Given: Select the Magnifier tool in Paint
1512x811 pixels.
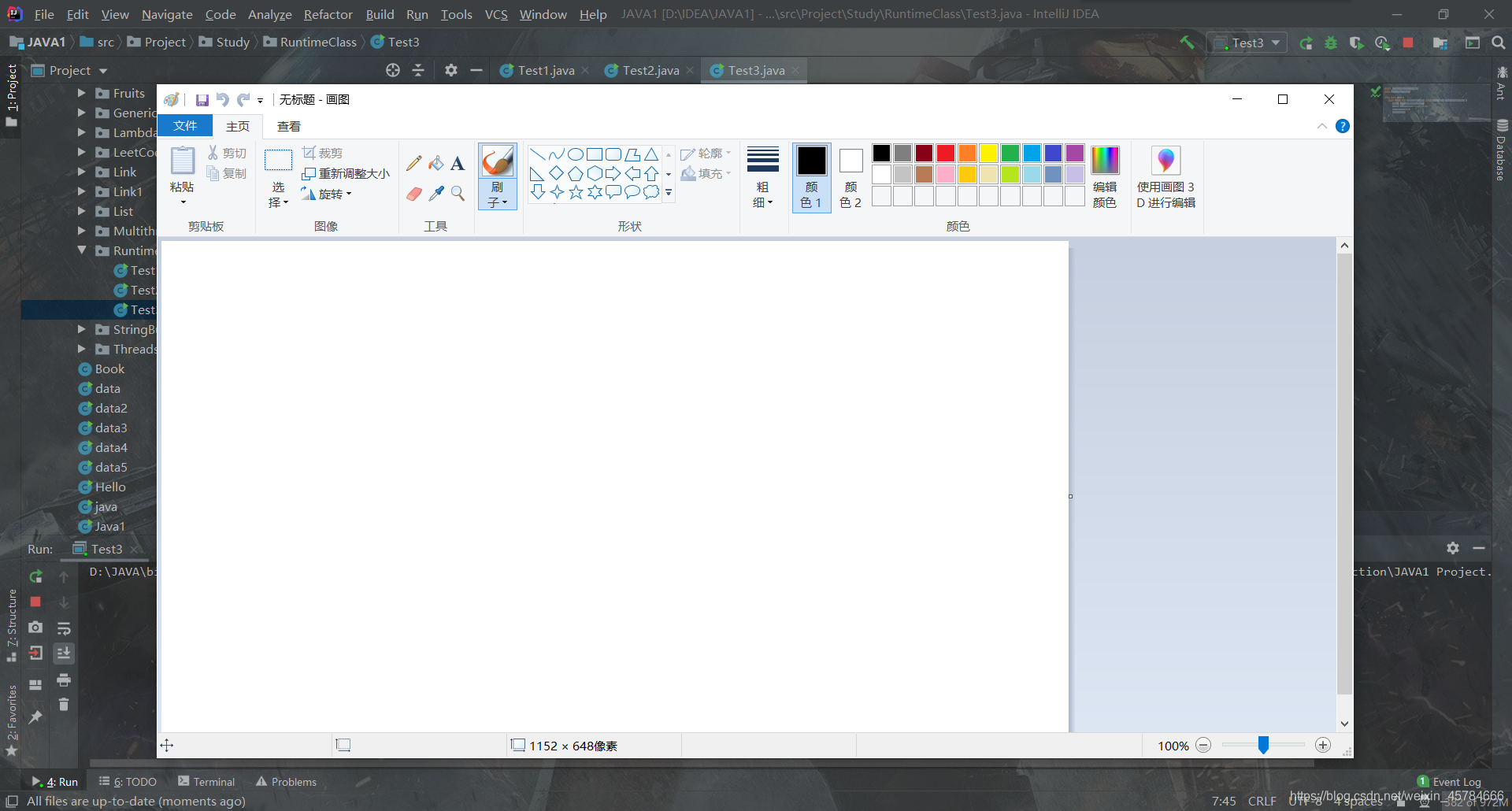Looking at the screenshot, I should coord(458,194).
